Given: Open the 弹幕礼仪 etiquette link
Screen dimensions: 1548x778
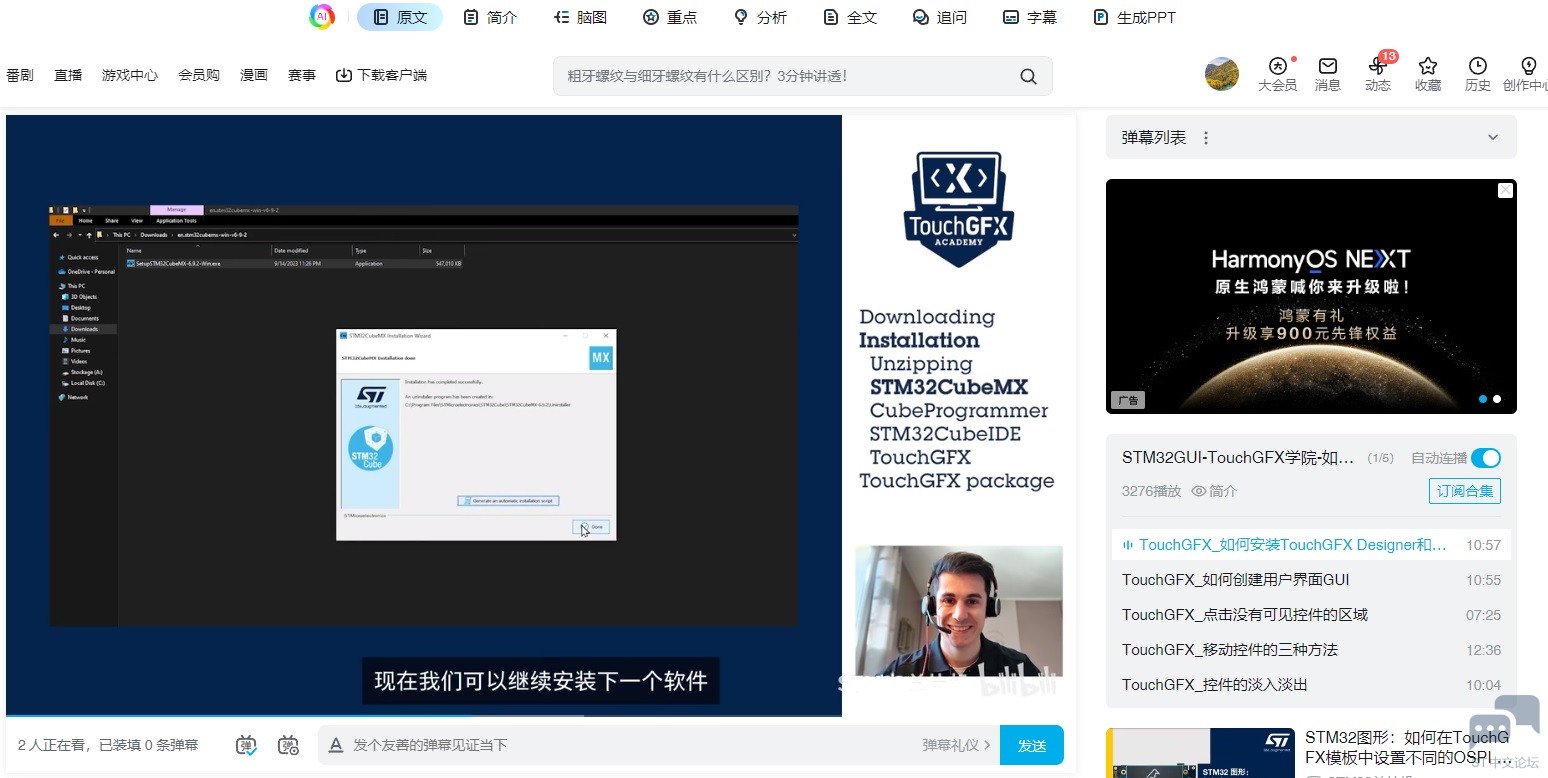Looking at the screenshot, I should pyautogui.click(x=956, y=745).
